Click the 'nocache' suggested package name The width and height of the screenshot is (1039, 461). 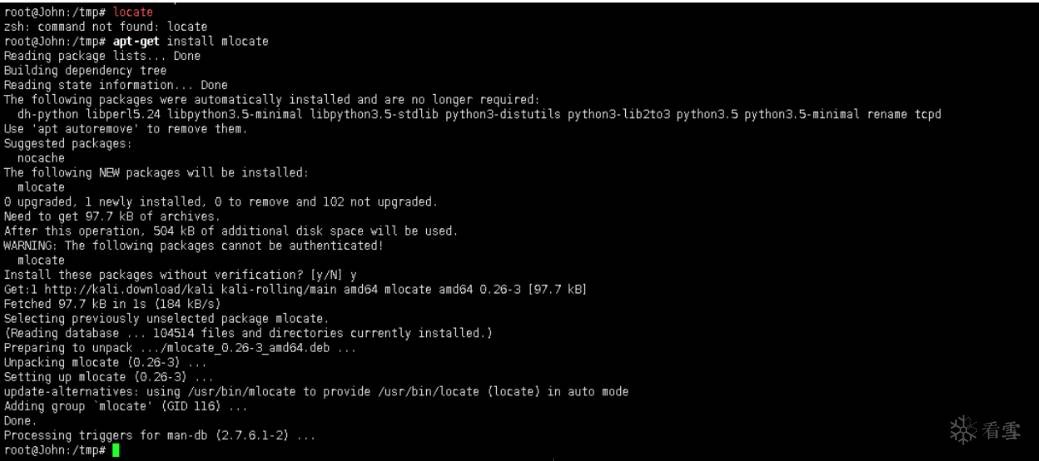(x=40, y=158)
